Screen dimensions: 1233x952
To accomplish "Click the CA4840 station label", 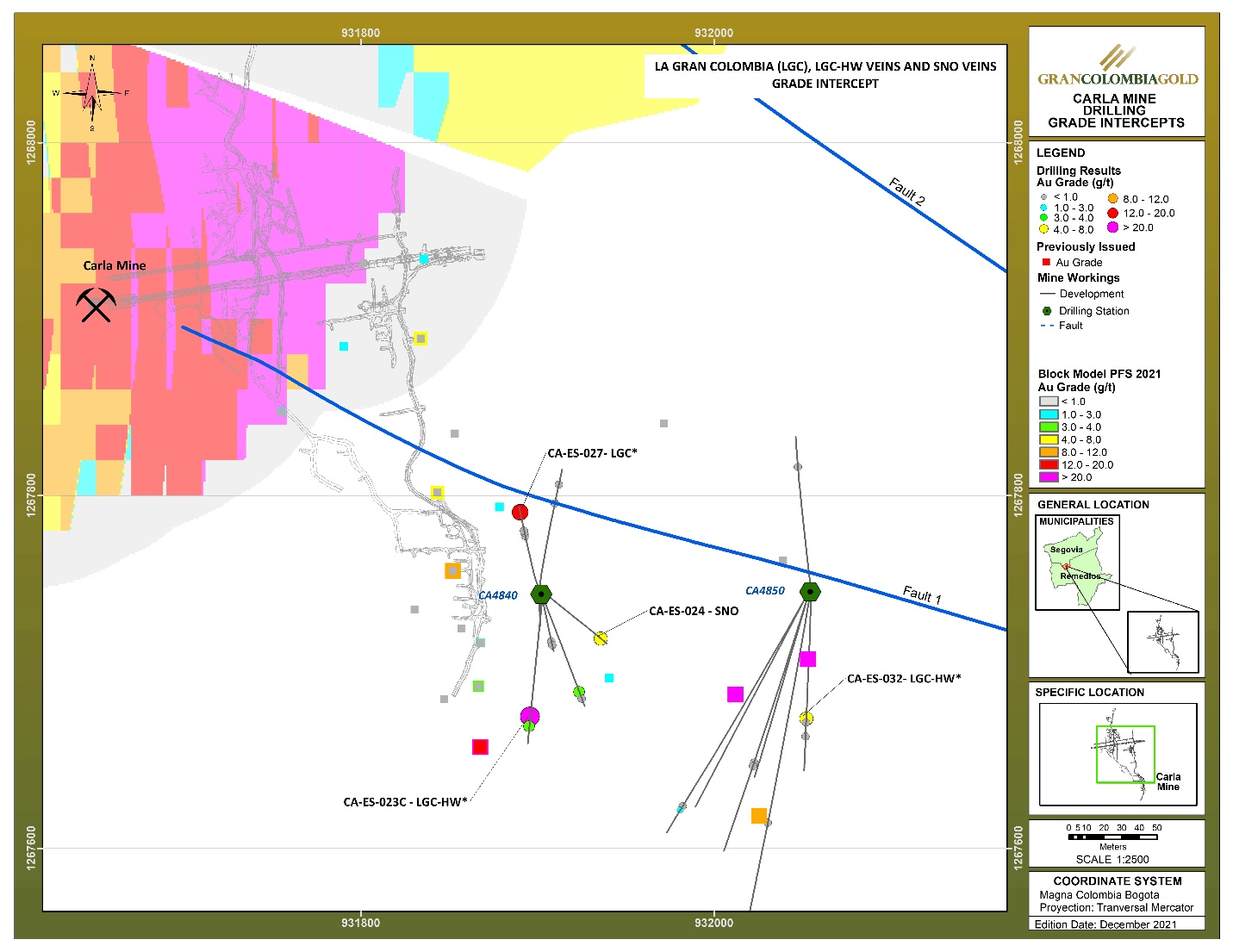I will [x=498, y=595].
